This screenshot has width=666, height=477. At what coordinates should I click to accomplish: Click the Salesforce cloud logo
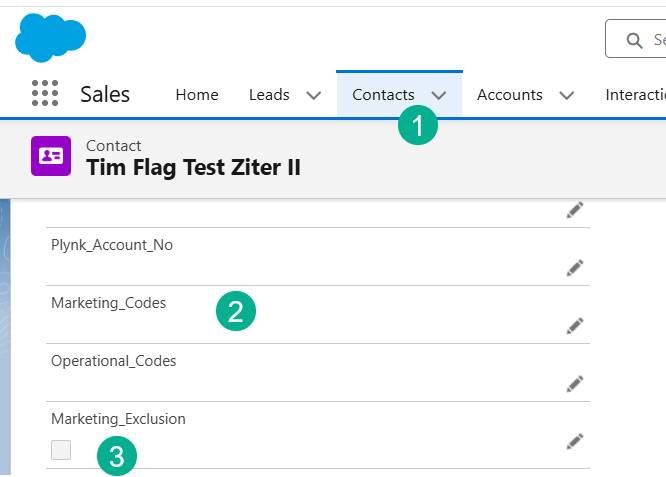[50, 38]
